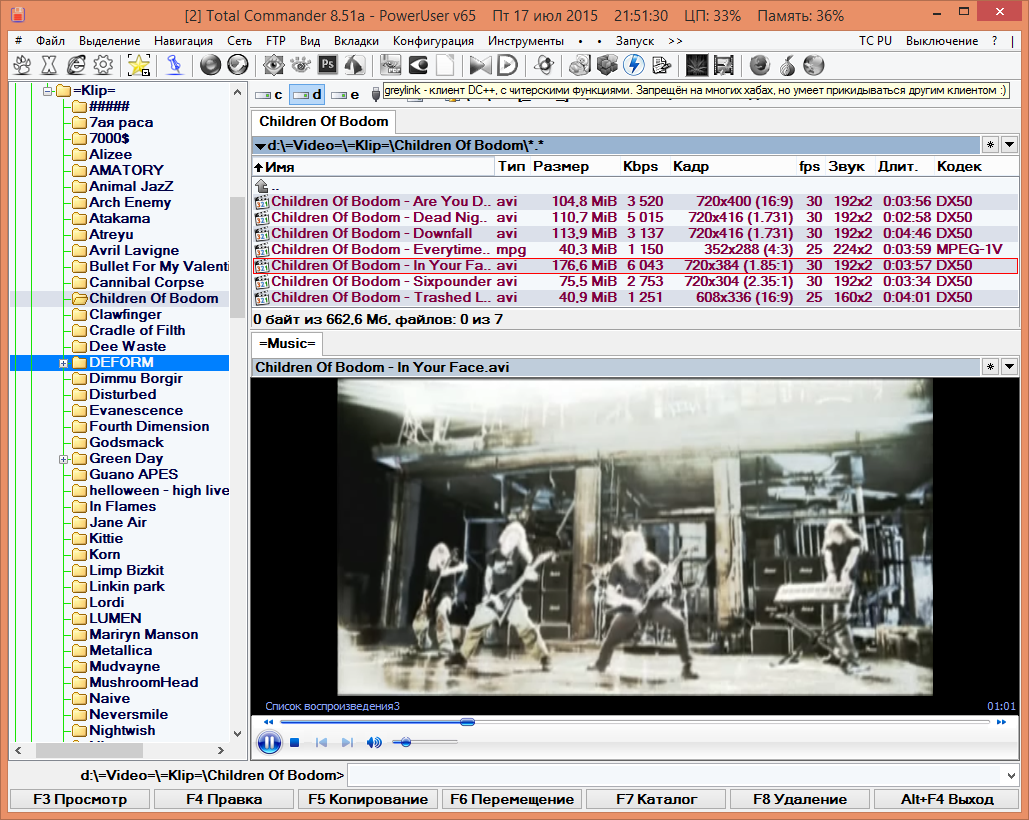This screenshot has width=1029, height=820.
Task: Launch Tor onion browser icon
Action: coord(787,65)
